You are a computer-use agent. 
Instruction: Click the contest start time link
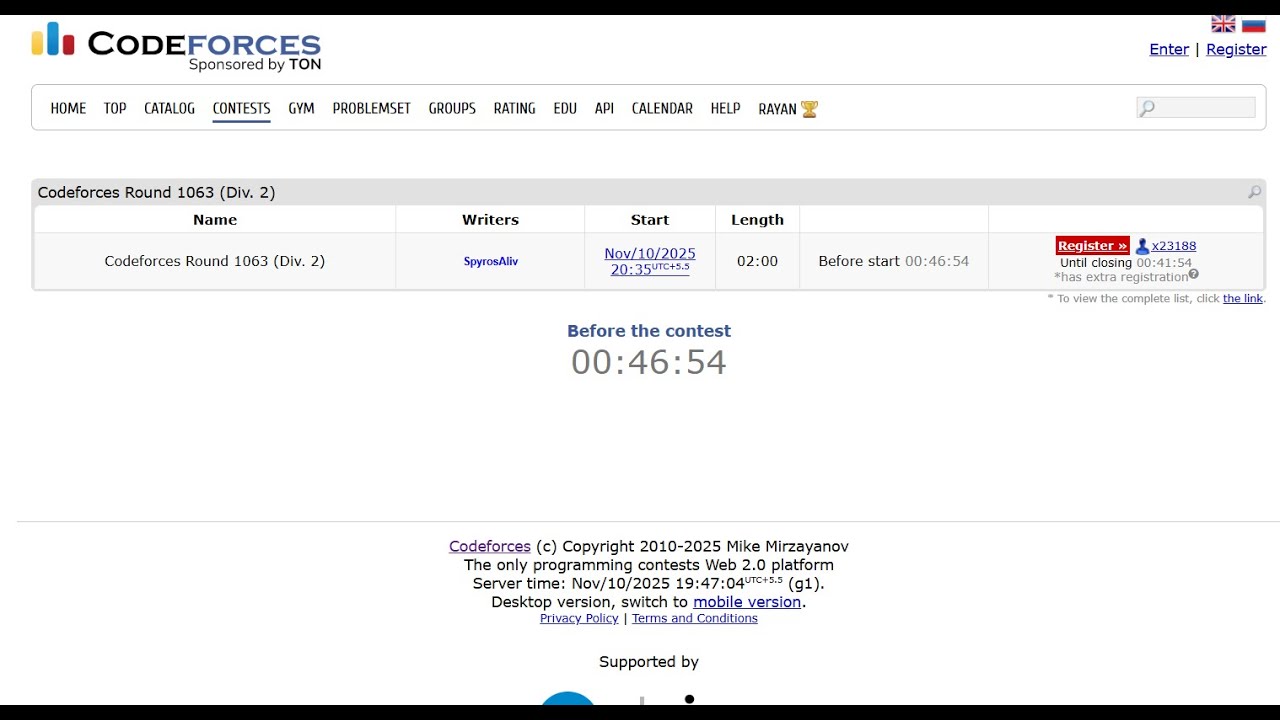(650, 261)
